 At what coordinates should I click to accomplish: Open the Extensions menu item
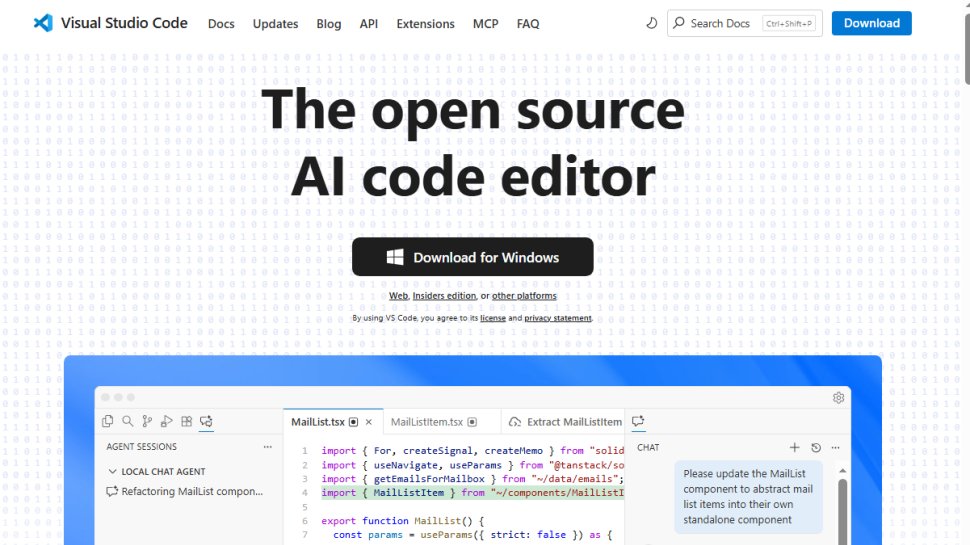426,24
